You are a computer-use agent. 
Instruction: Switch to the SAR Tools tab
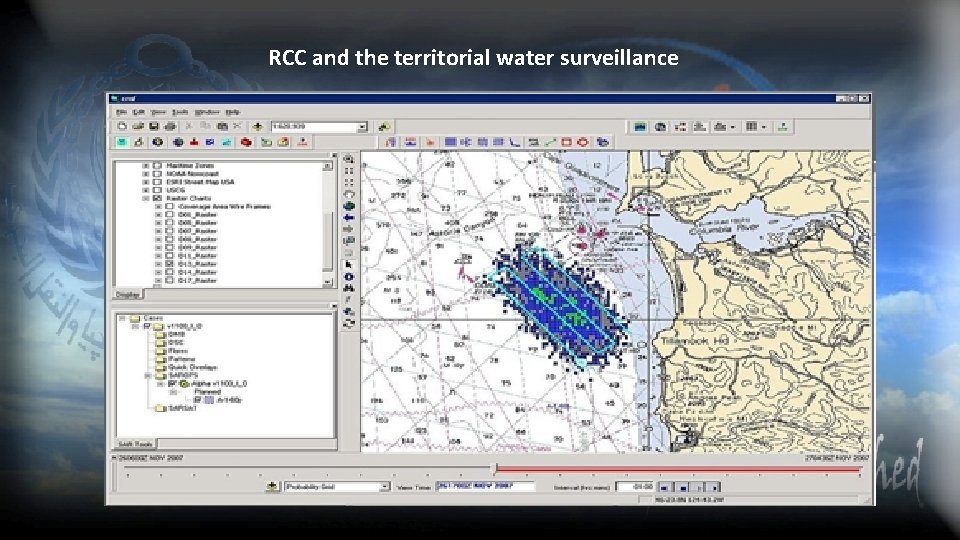(135, 444)
